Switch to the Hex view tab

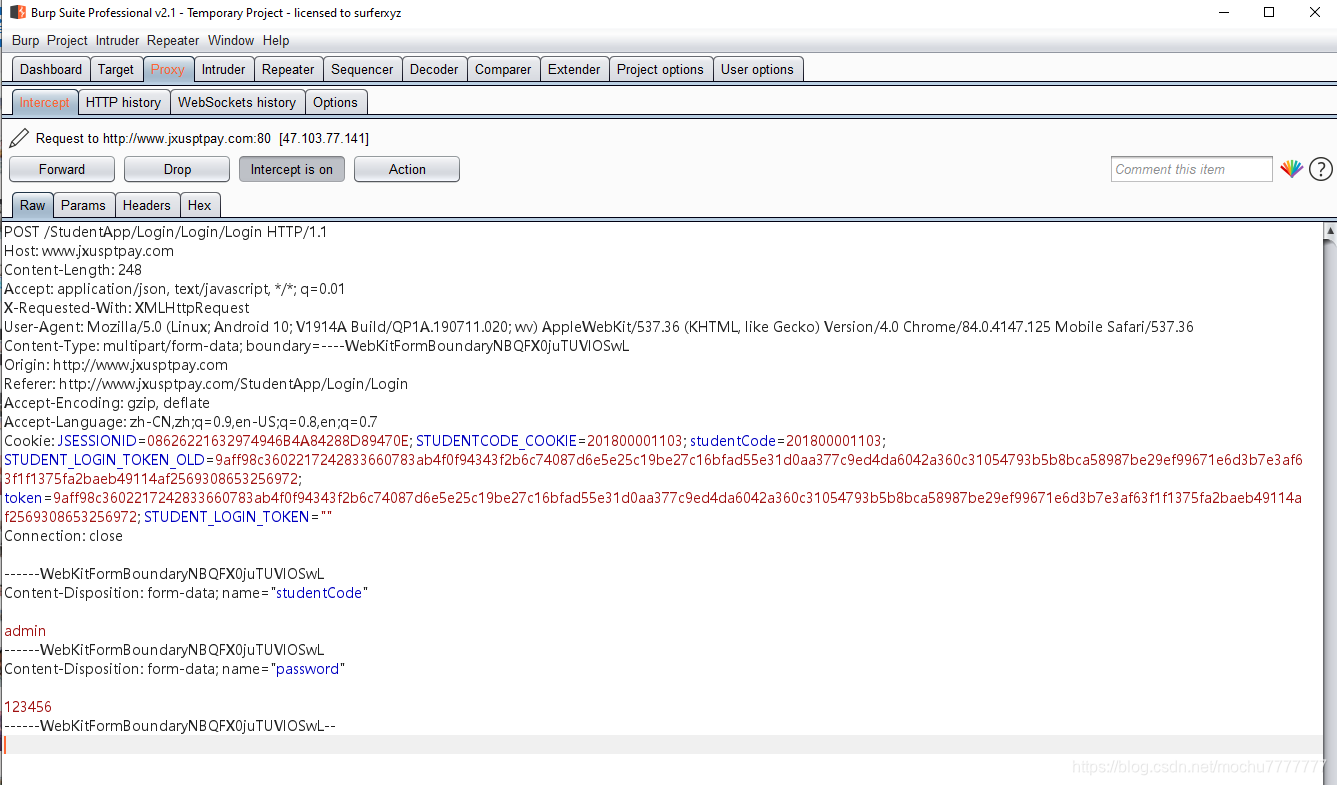[200, 205]
